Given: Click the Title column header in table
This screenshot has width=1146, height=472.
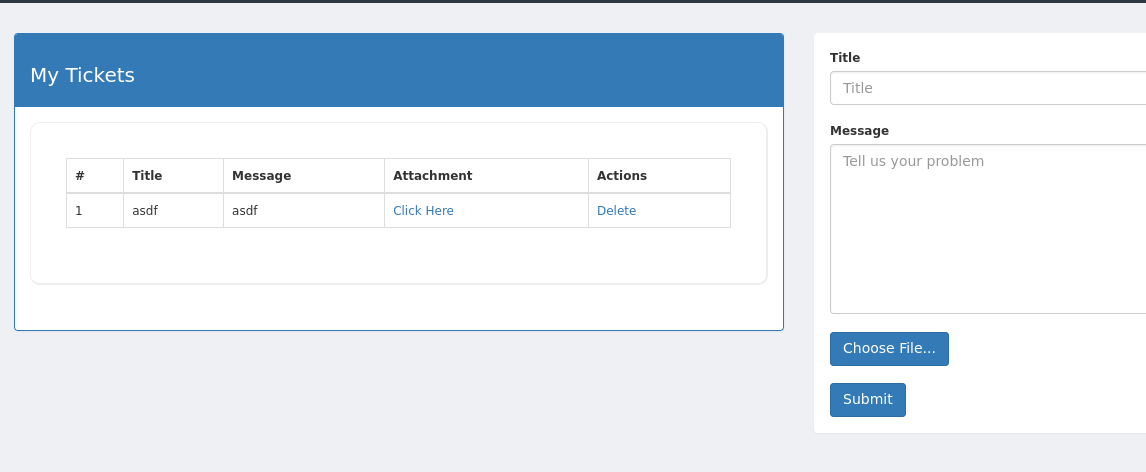Looking at the screenshot, I should coord(147,176).
